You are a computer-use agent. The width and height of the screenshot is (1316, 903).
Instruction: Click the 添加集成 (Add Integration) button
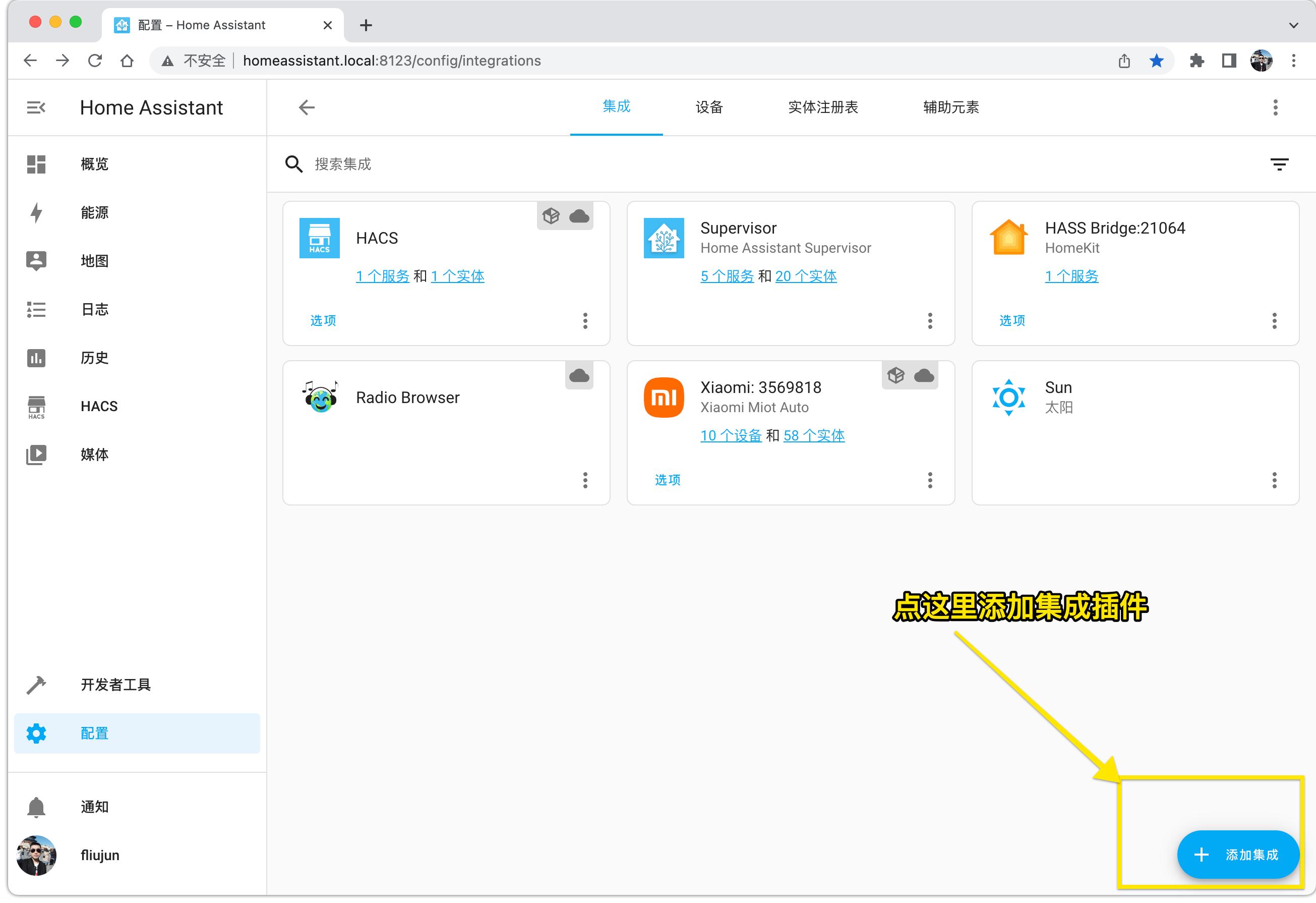tap(1238, 855)
